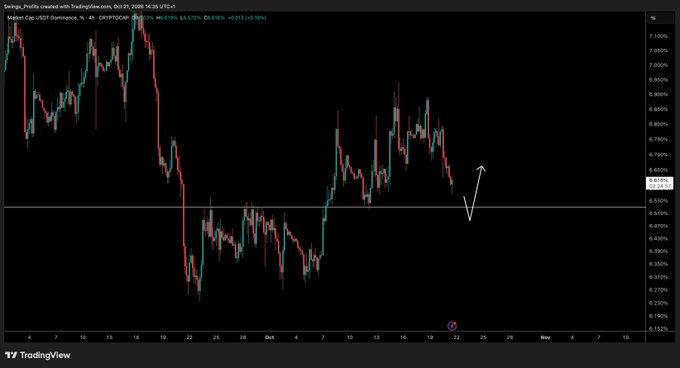Click the +0.013 price change value
Viewport: 680px width, 368px height.
click(236, 18)
